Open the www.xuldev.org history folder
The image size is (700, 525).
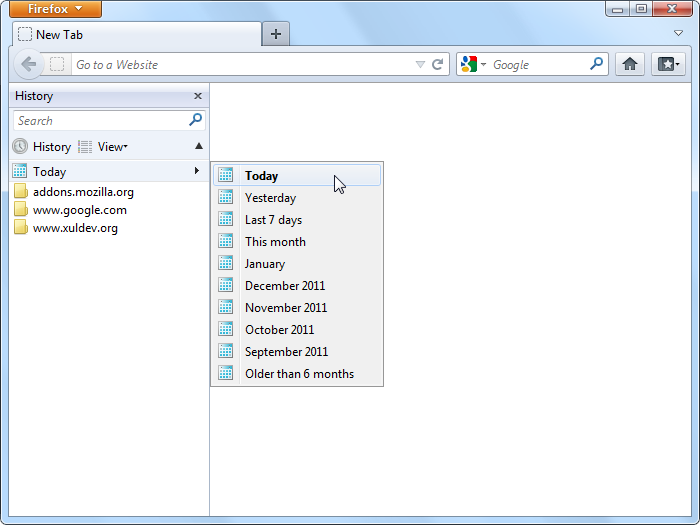pyautogui.click(x=75, y=228)
